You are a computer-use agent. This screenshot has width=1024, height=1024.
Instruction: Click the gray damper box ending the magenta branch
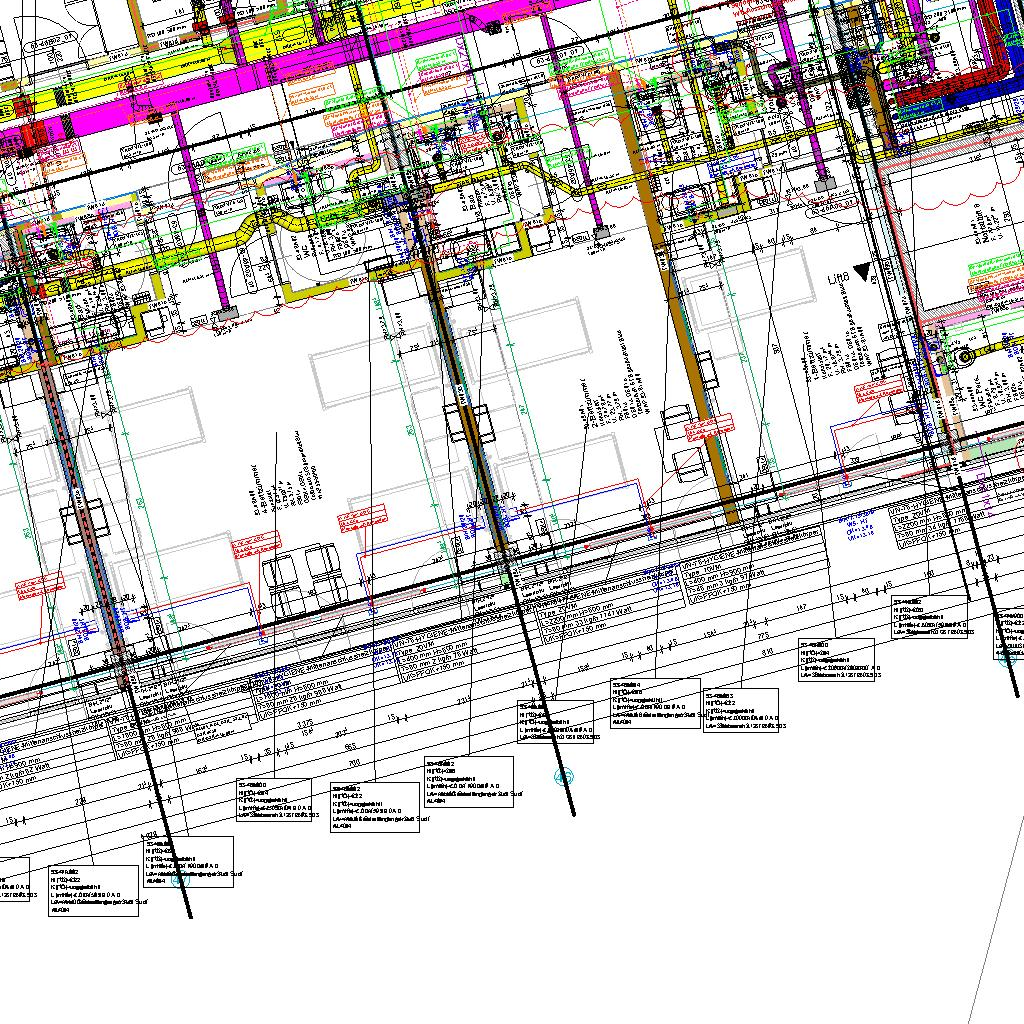(x=227, y=315)
